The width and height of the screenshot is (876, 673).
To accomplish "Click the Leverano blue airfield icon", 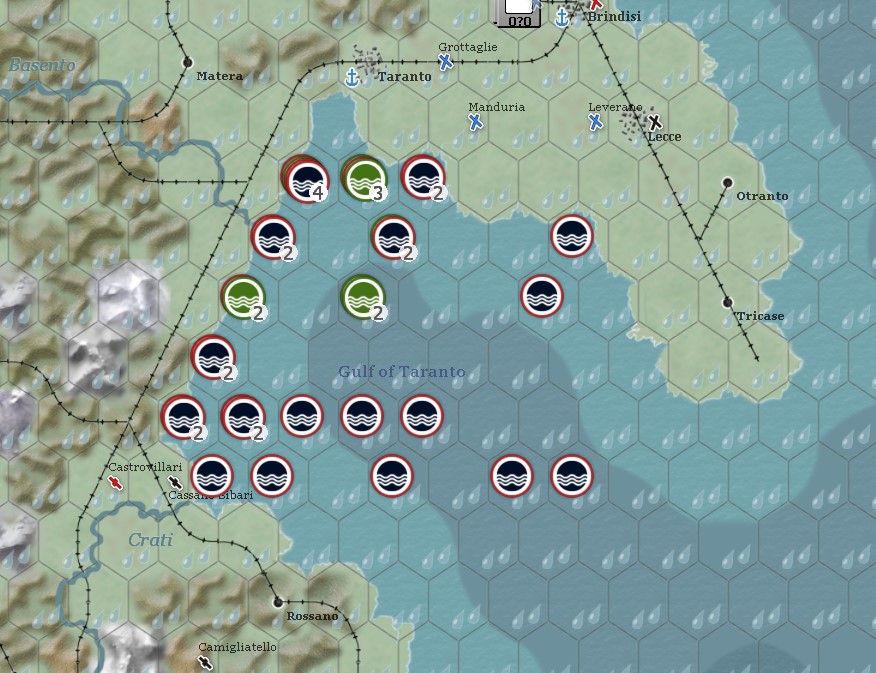I will [596, 121].
